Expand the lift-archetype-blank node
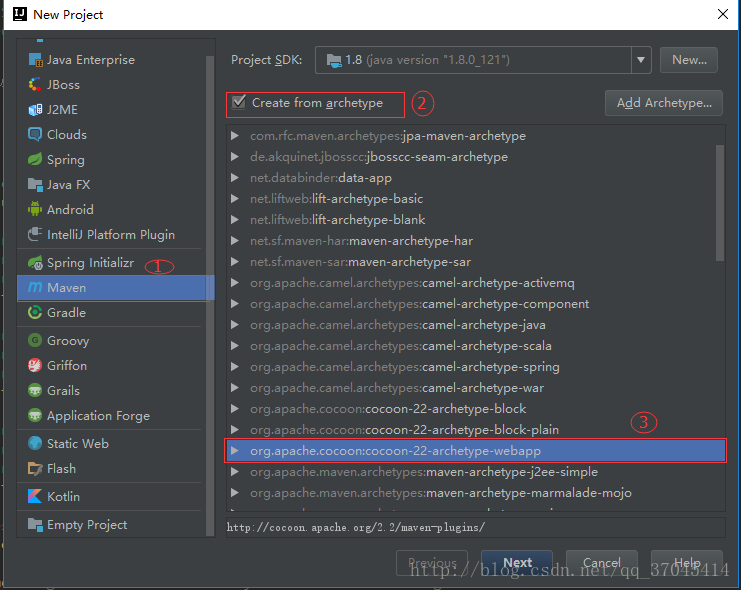The image size is (741, 590). tap(234, 219)
